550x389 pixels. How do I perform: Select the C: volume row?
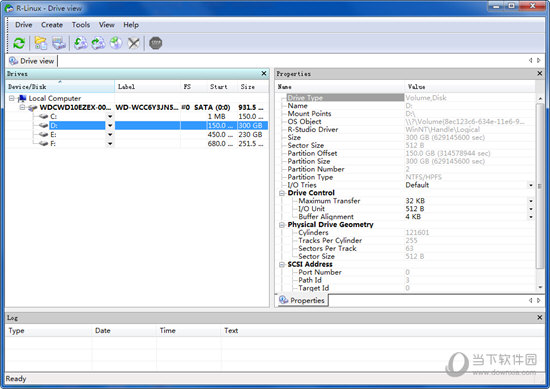tap(137, 116)
